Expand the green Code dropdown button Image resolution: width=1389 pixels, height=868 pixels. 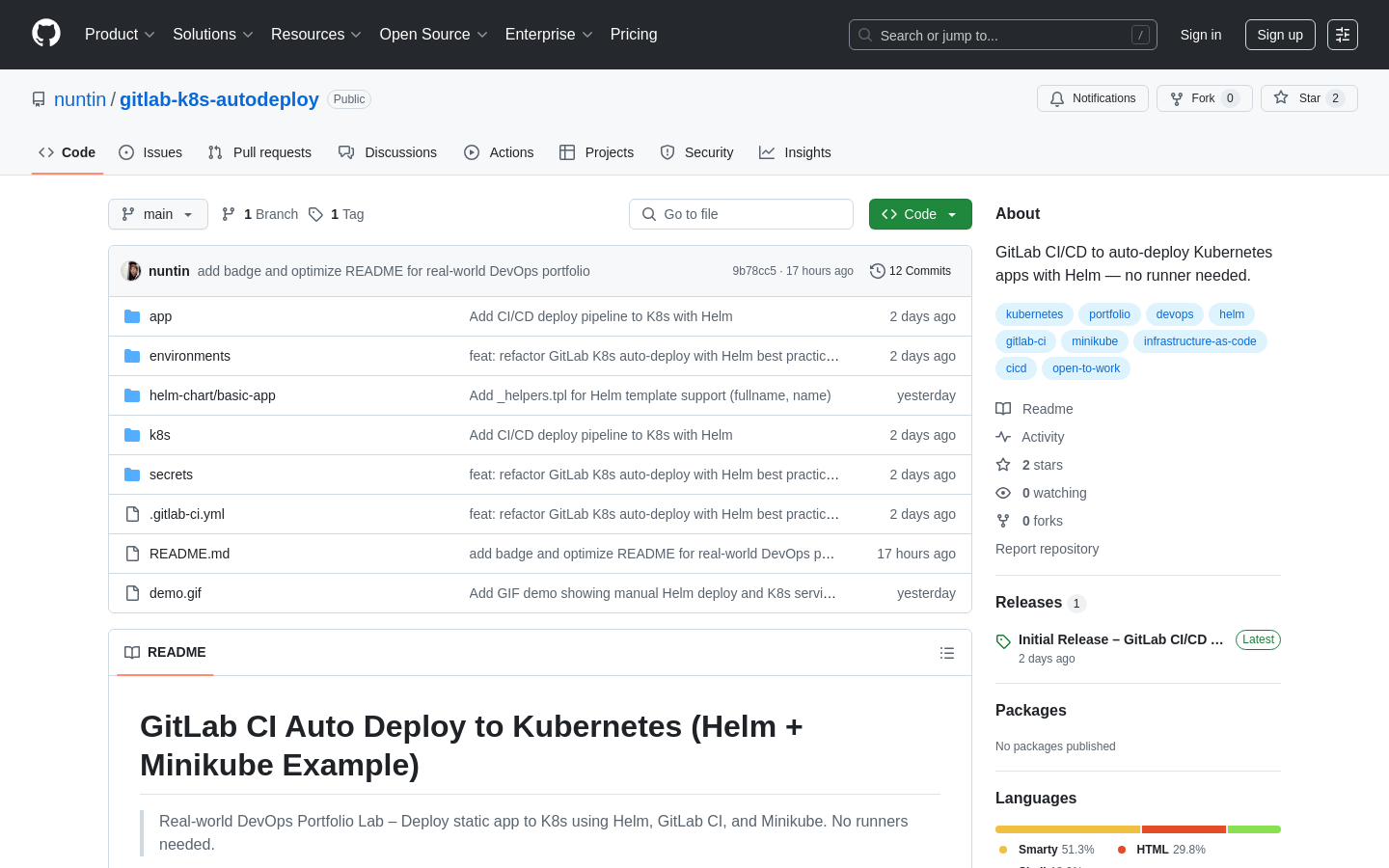(920, 214)
